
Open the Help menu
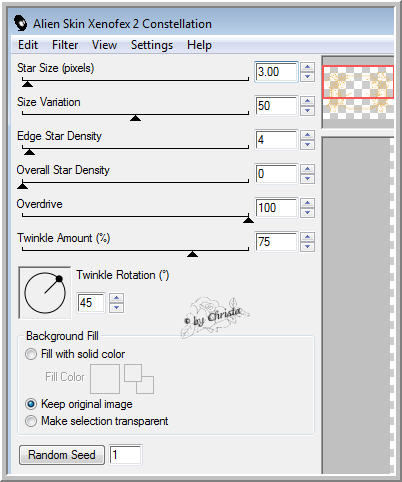[199, 45]
